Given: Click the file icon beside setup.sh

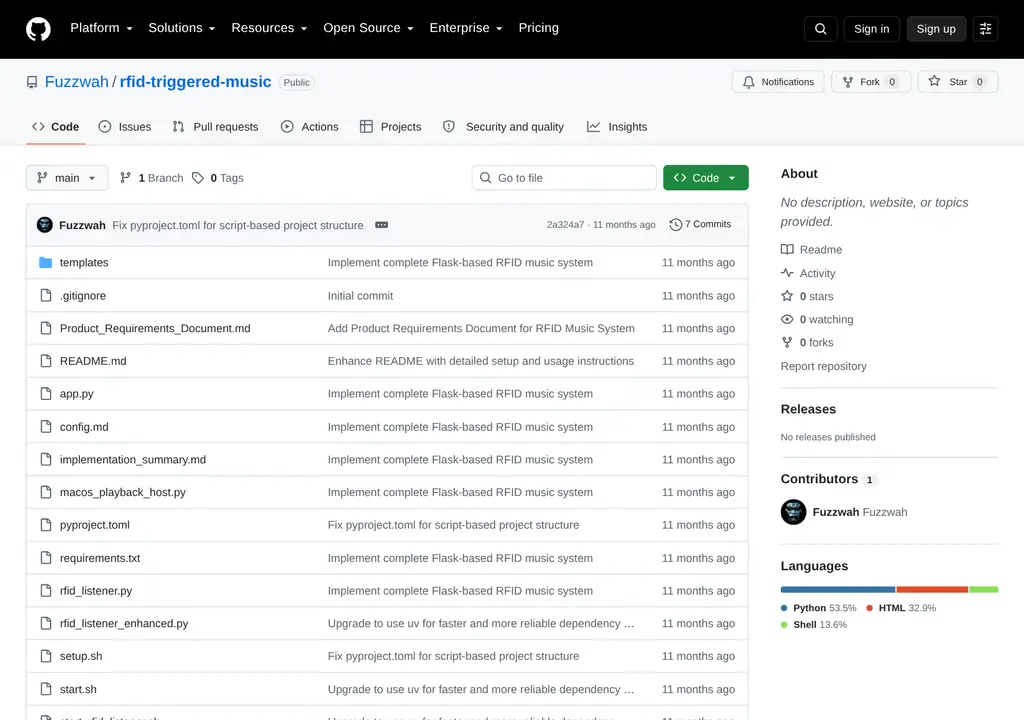Looking at the screenshot, I should [x=46, y=656].
